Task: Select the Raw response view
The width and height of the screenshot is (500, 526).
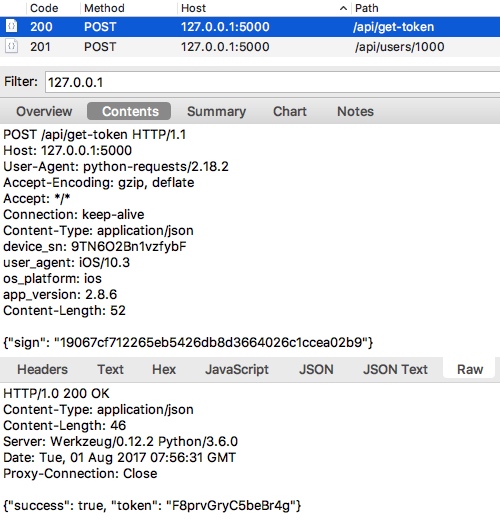Action: coord(470,369)
